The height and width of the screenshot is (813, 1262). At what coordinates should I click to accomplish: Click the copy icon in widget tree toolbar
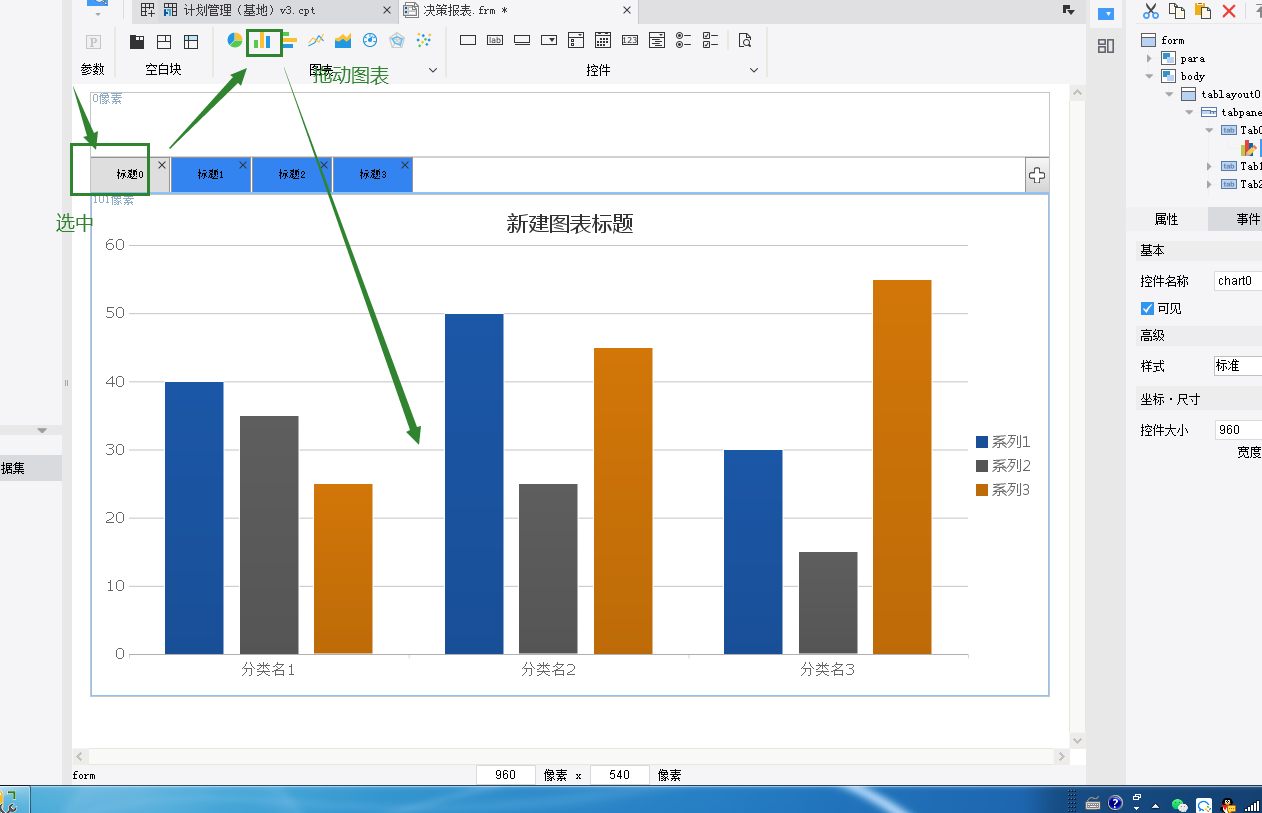[1177, 11]
